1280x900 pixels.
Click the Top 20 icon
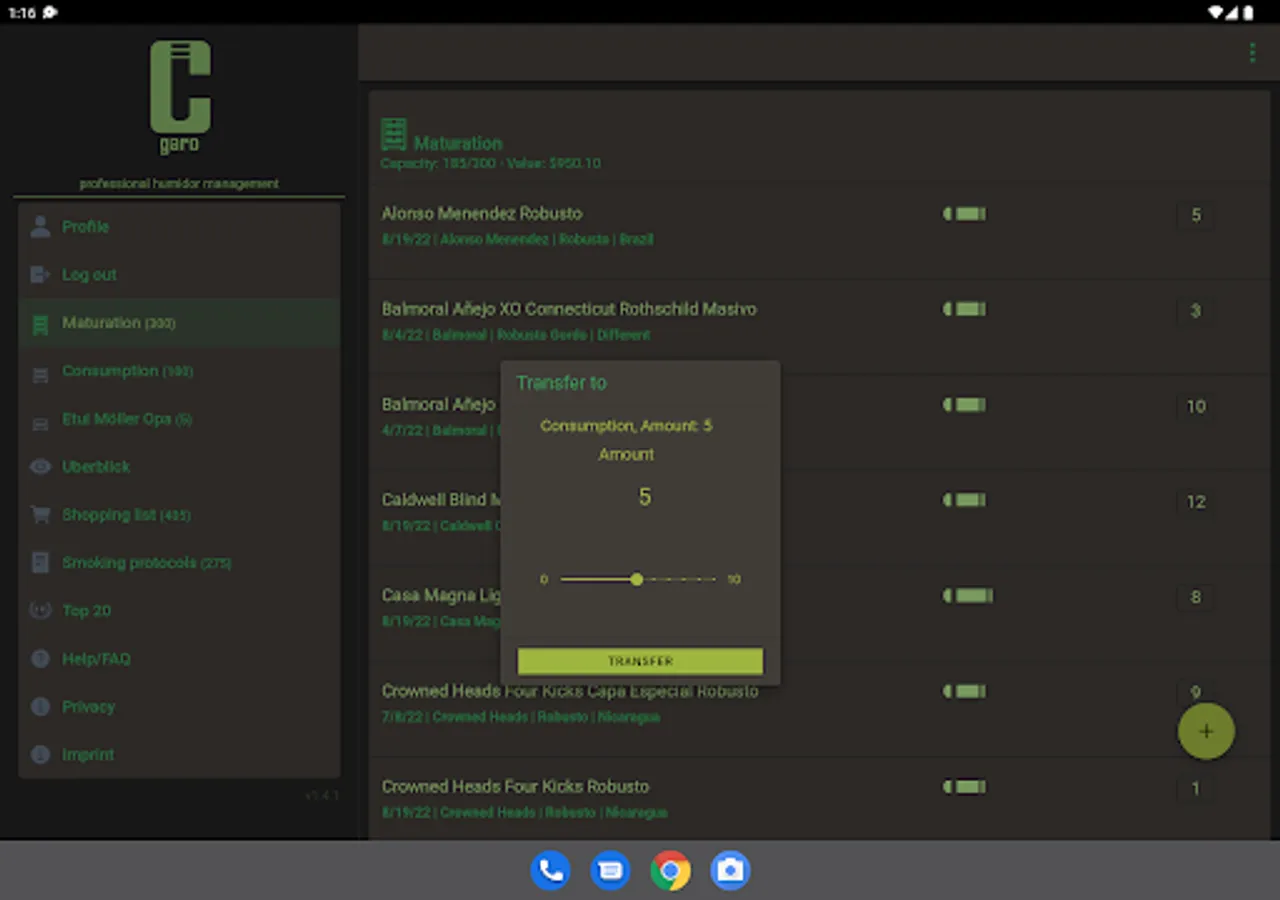(x=40, y=611)
